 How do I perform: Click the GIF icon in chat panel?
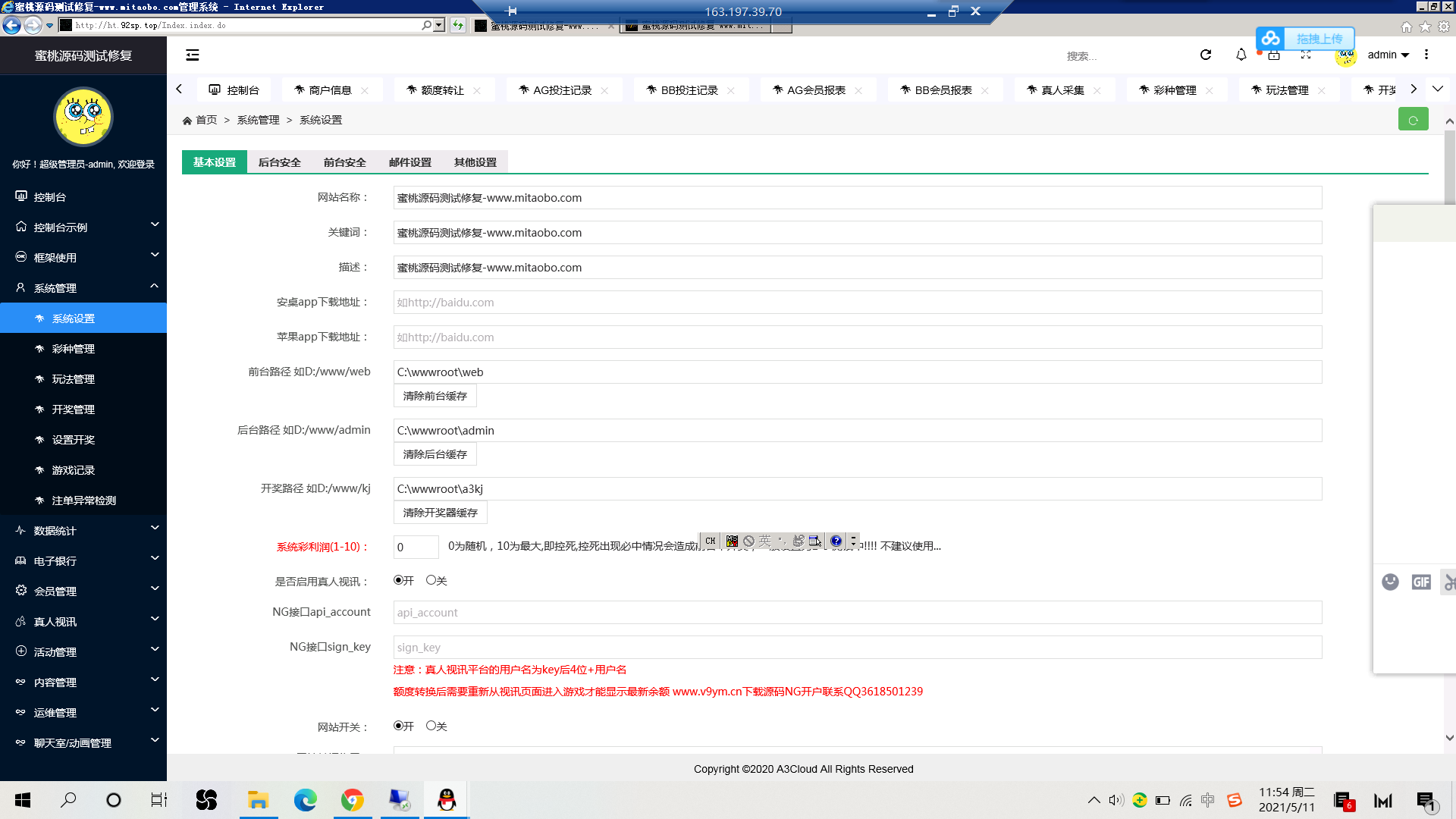click(x=1420, y=582)
